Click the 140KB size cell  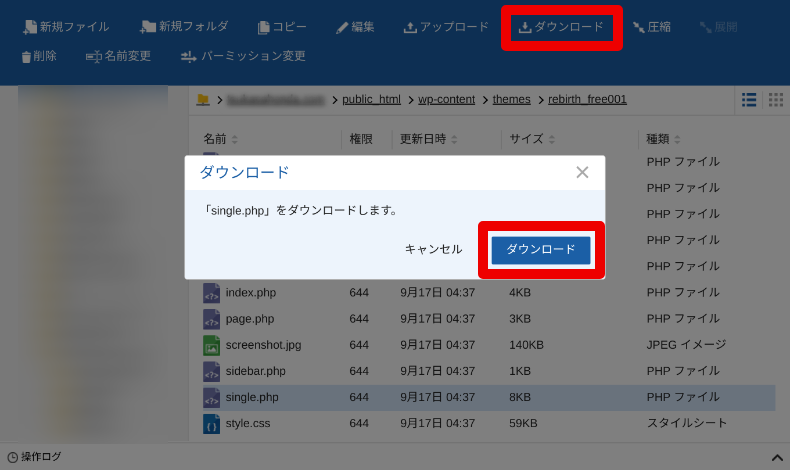click(526, 345)
